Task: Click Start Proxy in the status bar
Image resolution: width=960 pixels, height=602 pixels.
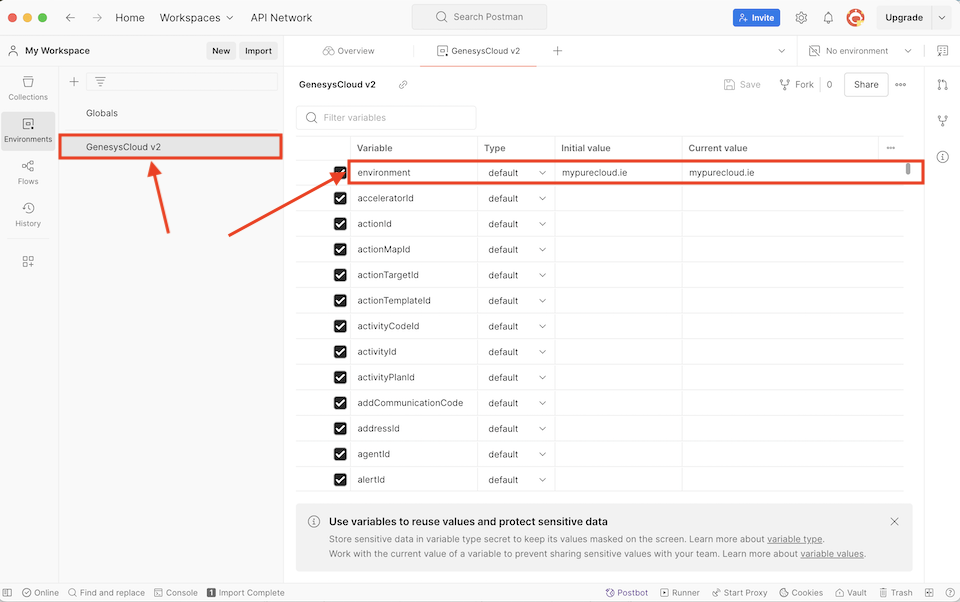Action: (x=740, y=592)
